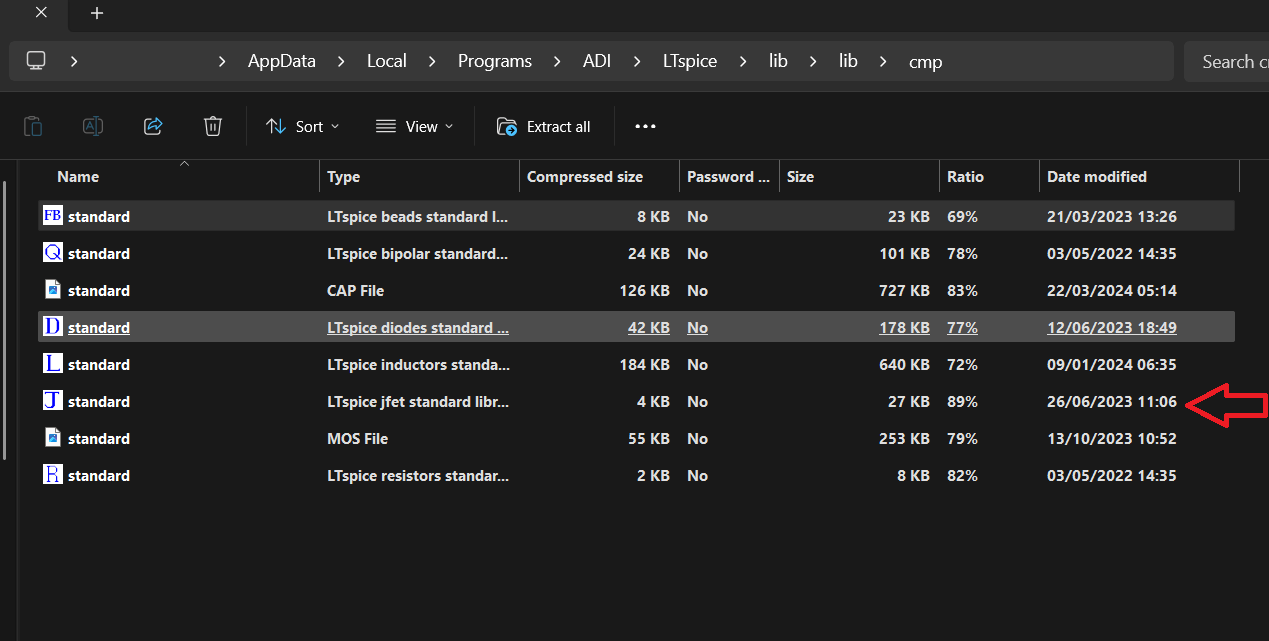Sort by Date modified column header
Screen dimensions: 1269x641
[x=1097, y=176]
